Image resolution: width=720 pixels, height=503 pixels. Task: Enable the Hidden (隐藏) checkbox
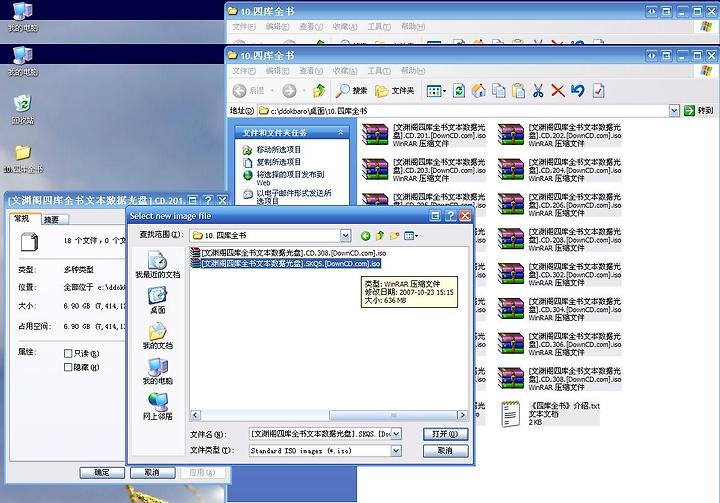(x=68, y=367)
